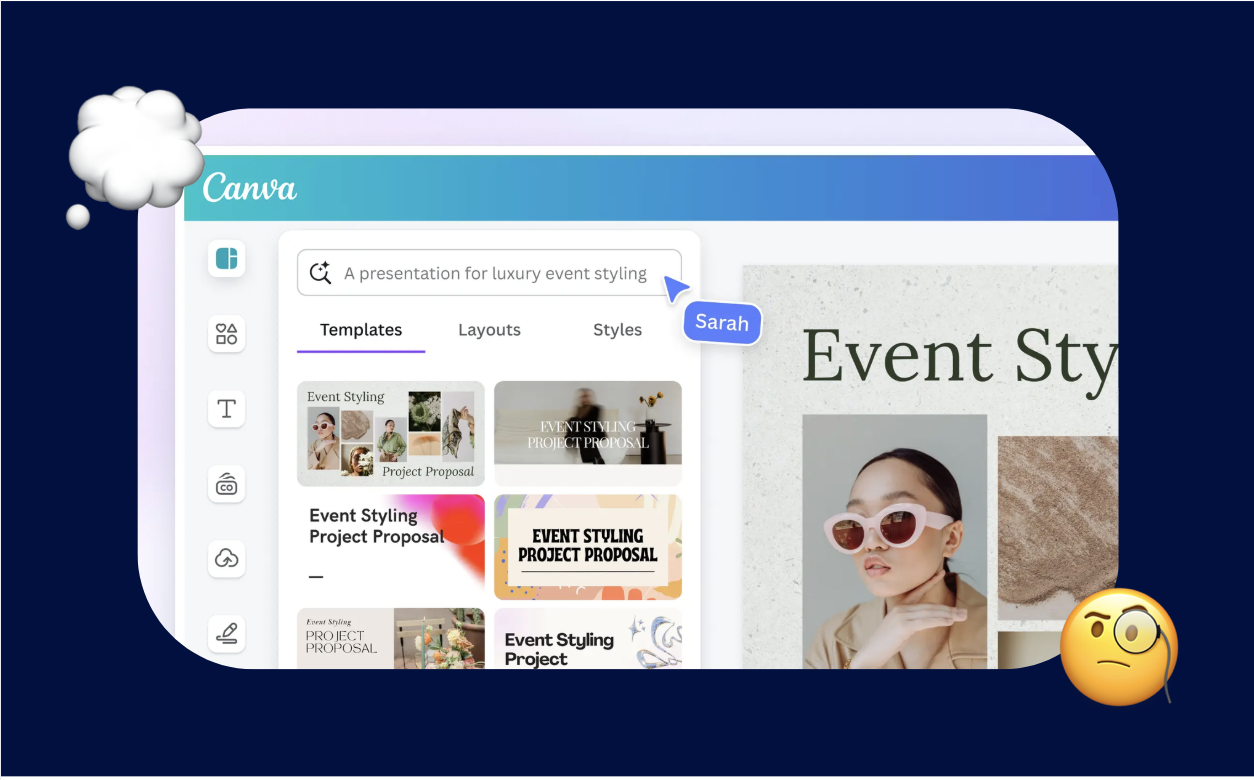
Task: Select the sunglasses woman photo on canvas
Action: (894, 540)
